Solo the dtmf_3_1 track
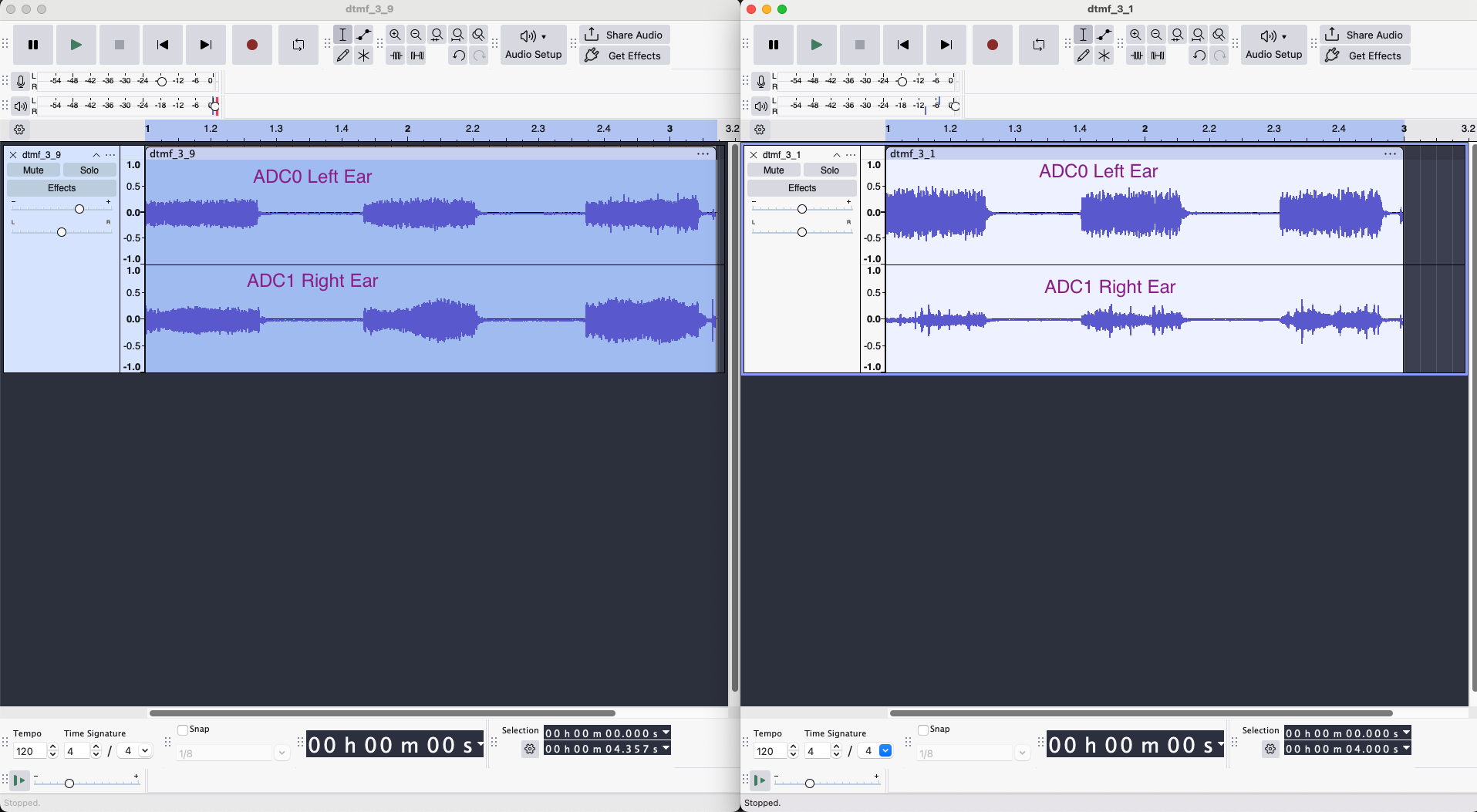Image resolution: width=1477 pixels, height=812 pixels. pos(830,170)
